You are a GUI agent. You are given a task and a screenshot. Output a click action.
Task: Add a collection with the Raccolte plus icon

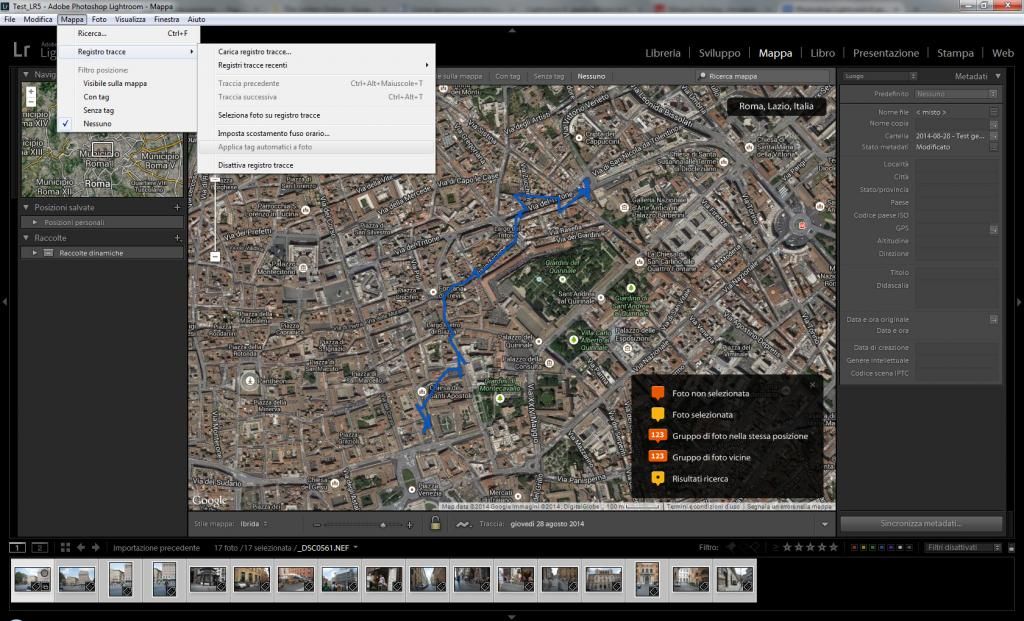(177, 238)
